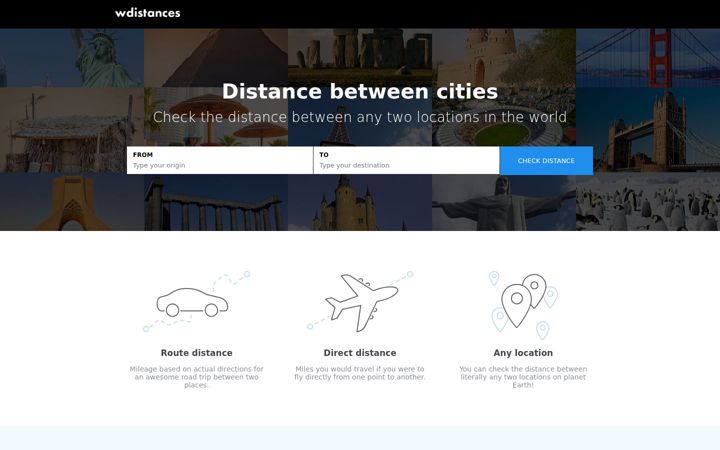Click the Distance between cities title

click(x=360, y=91)
